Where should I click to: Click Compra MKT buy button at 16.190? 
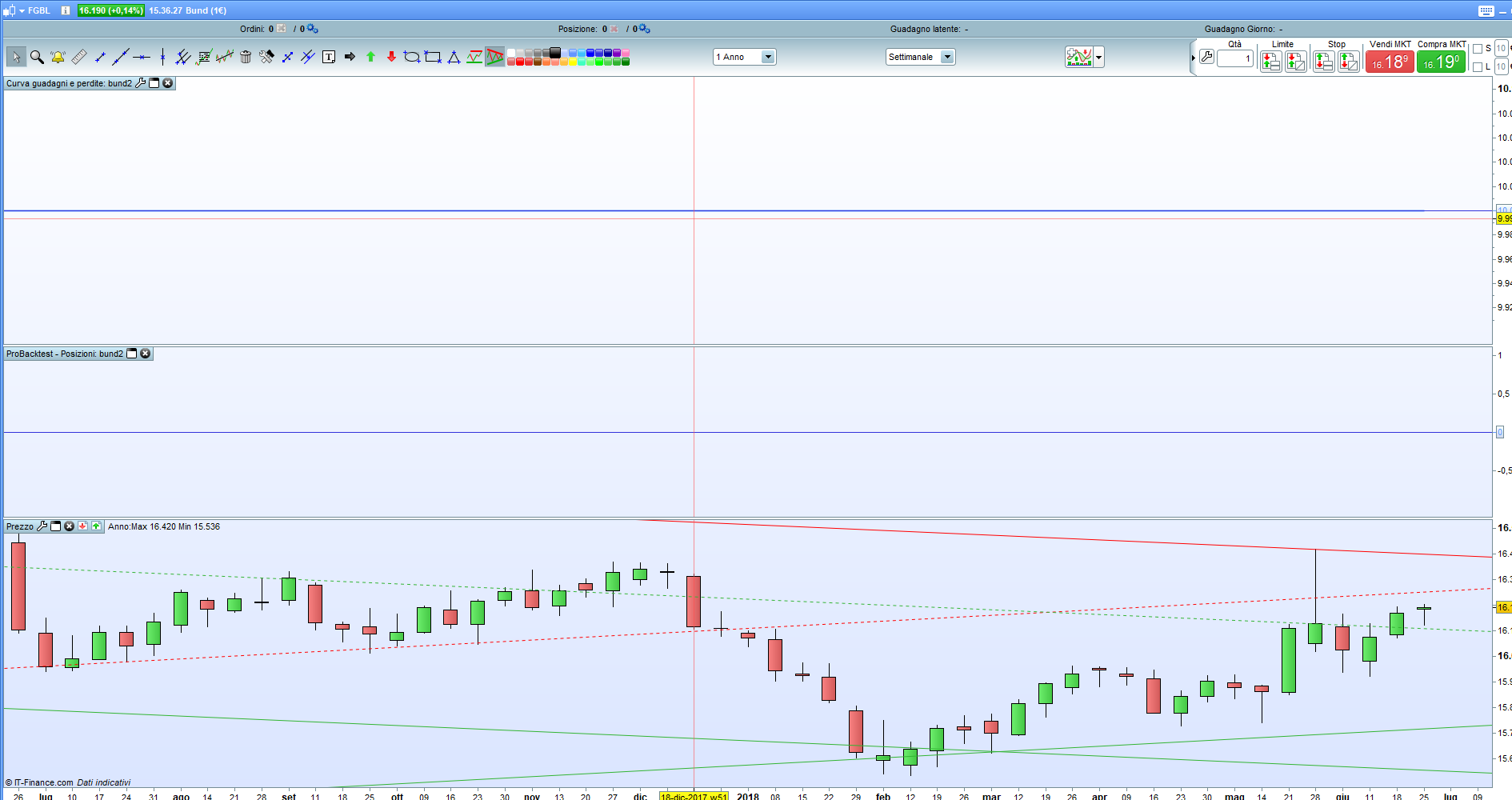1442,62
